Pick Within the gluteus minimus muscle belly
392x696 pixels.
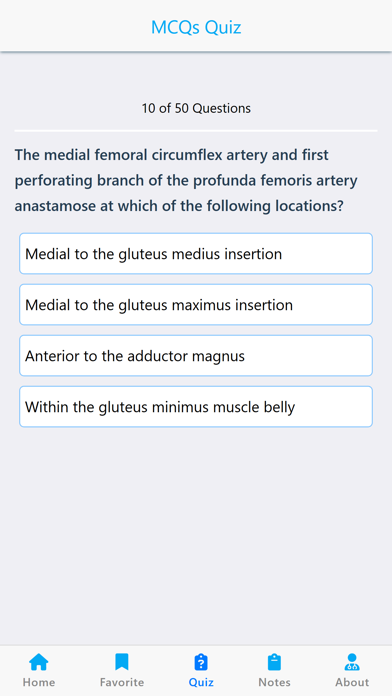tap(196, 407)
